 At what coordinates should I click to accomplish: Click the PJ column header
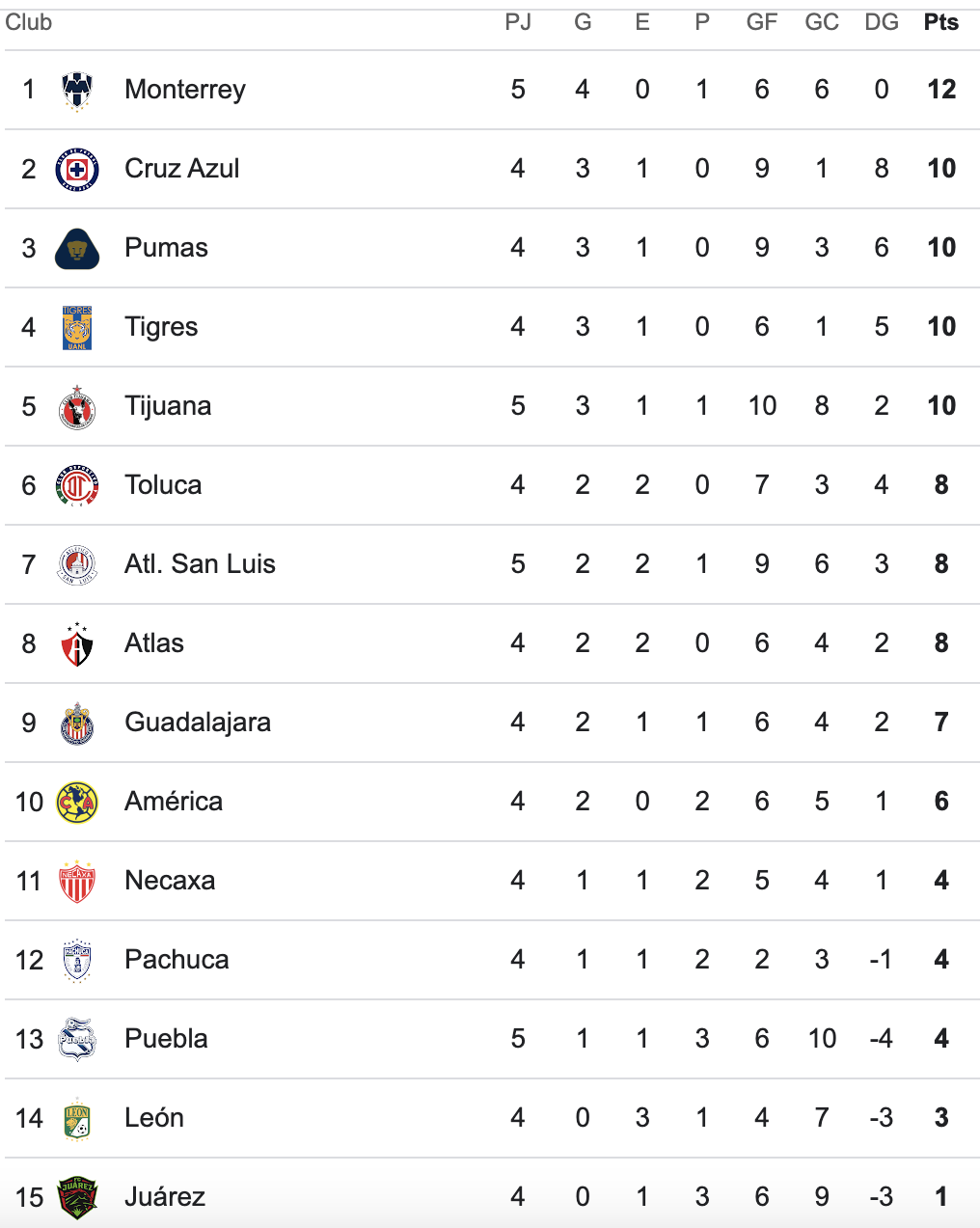518,22
